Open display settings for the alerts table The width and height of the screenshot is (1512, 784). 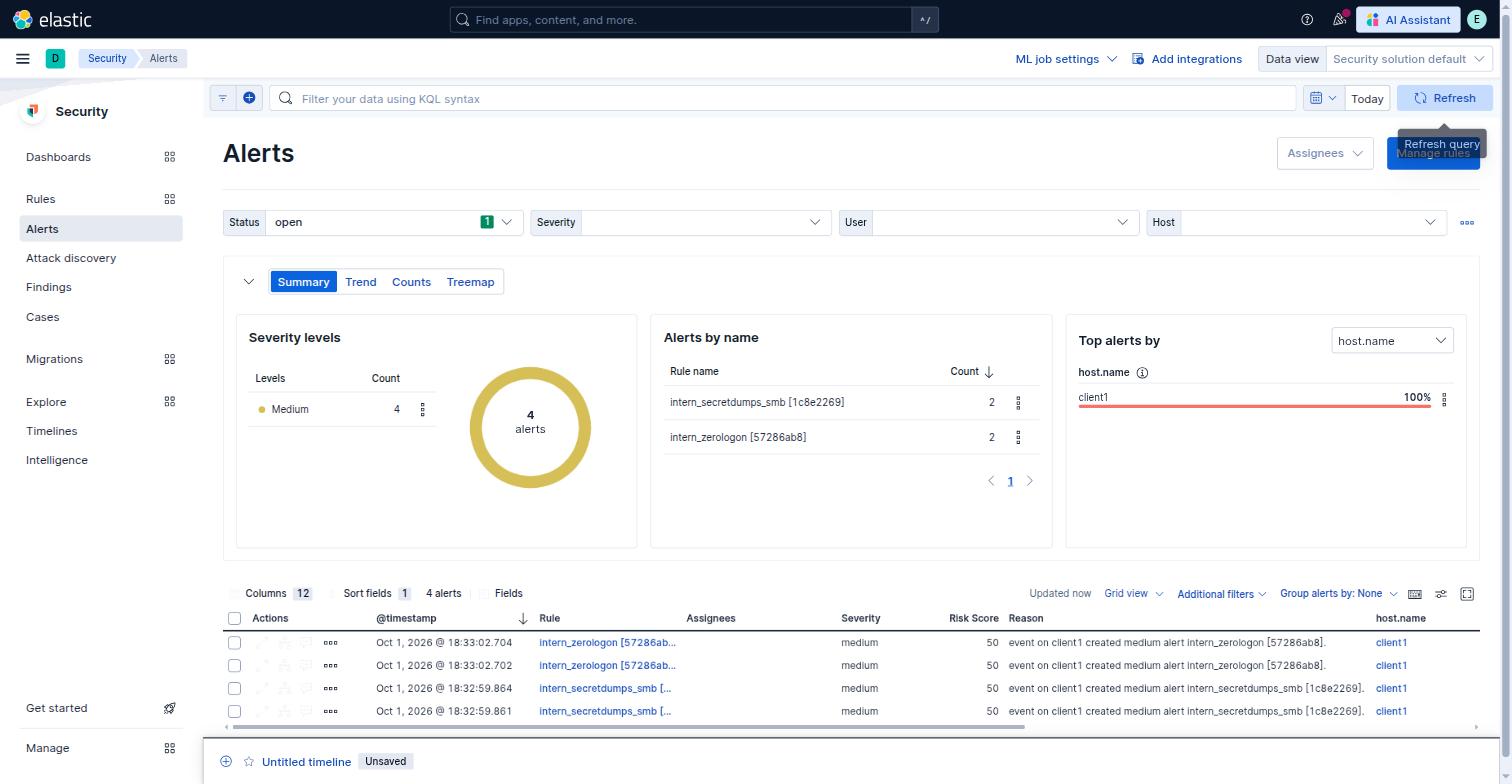[x=1441, y=594]
